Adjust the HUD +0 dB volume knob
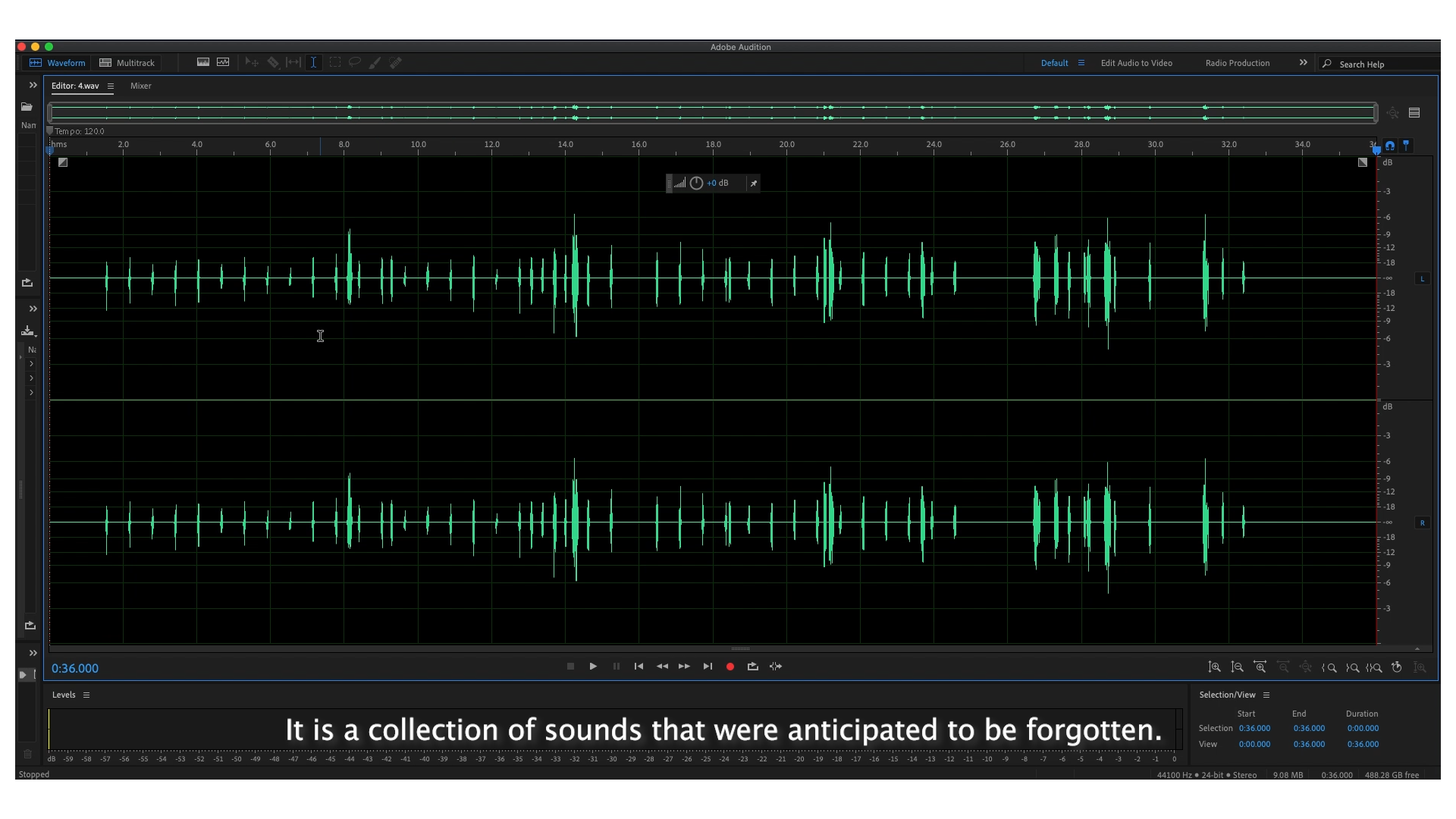The height and width of the screenshot is (819, 1456). click(696, 184)
